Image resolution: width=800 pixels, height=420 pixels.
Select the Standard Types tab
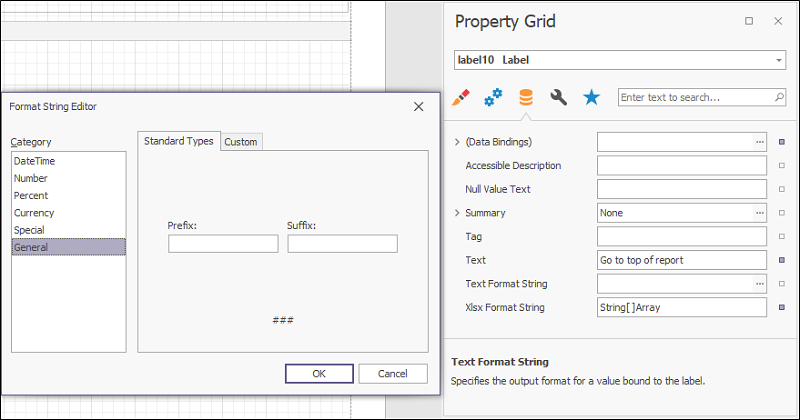[x=178, y=141]
